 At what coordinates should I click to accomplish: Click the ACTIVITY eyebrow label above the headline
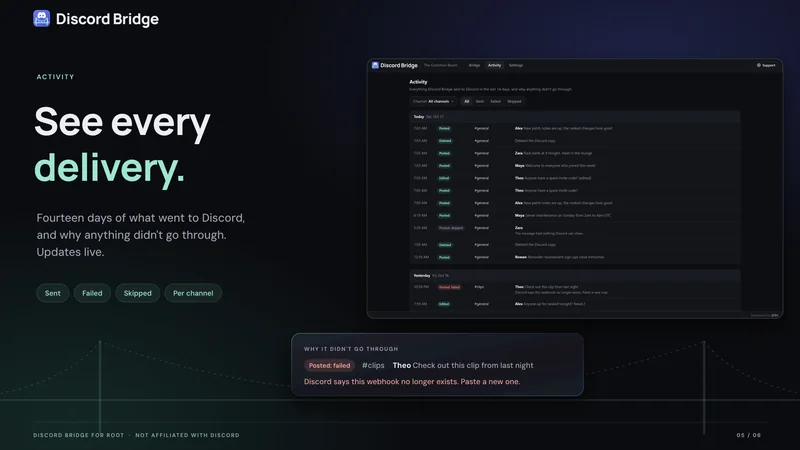(56, 77)
